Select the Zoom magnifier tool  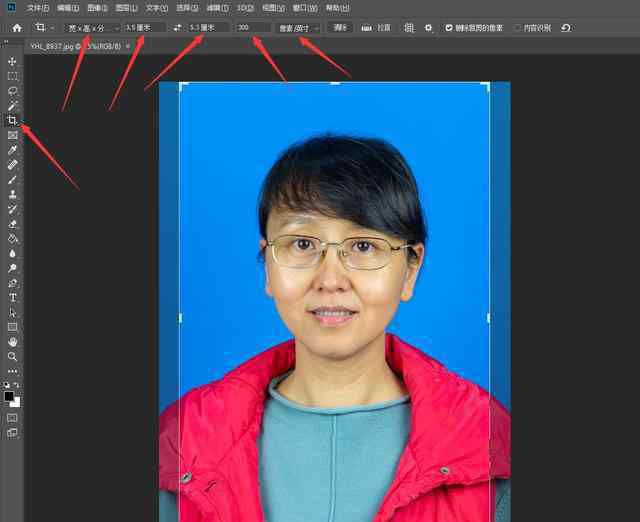click(x=13, y=356)
